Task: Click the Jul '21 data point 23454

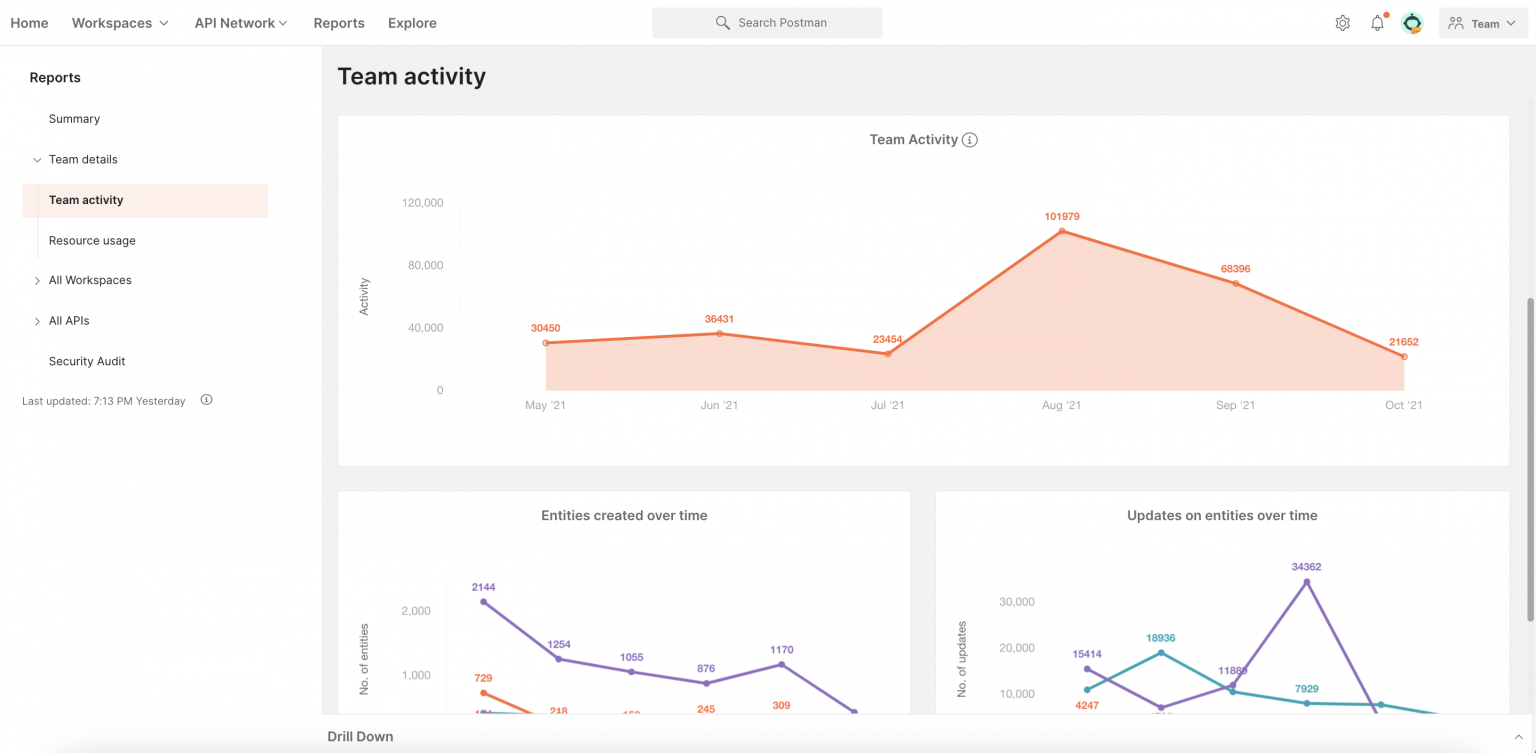Action: [888, 354]
